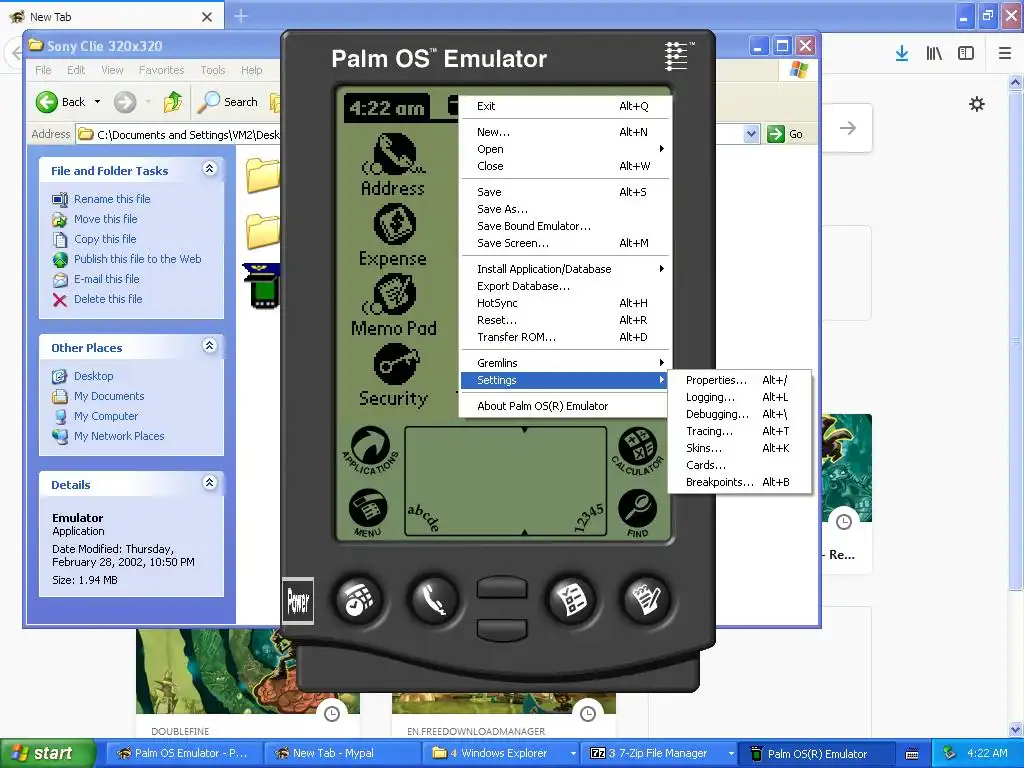Open the Back history dropdown arrow

pyautogui.click(x=97, y=102)
